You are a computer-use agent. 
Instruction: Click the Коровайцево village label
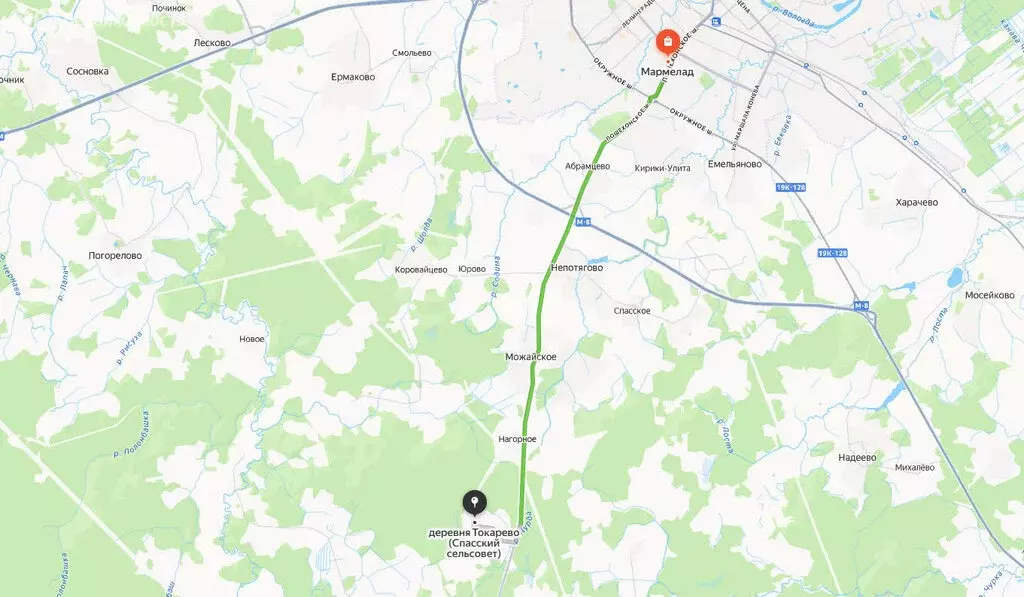click(421, 270)
